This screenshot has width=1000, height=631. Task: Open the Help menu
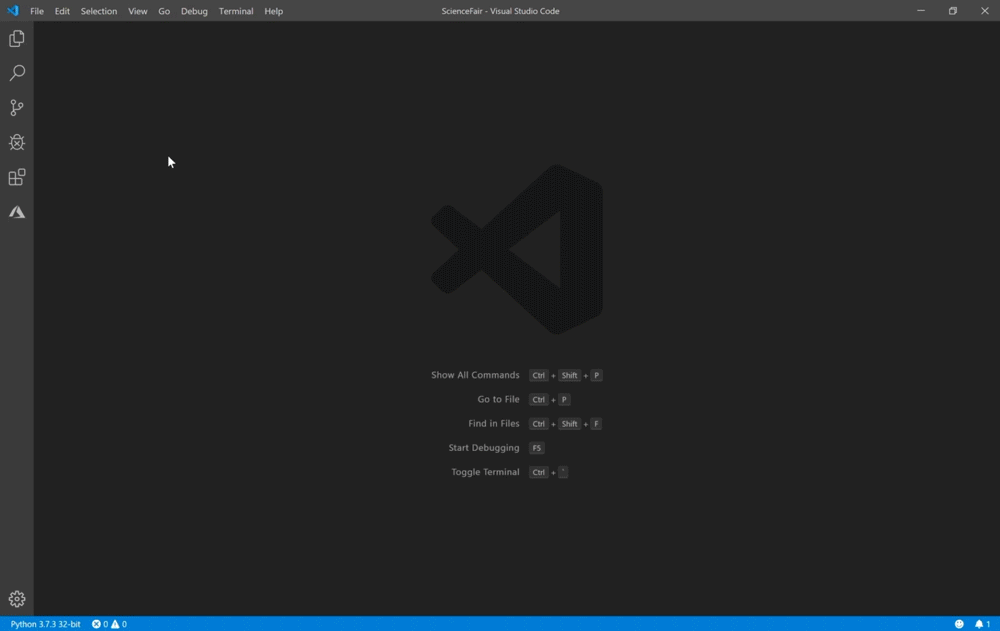pos(274,11)
